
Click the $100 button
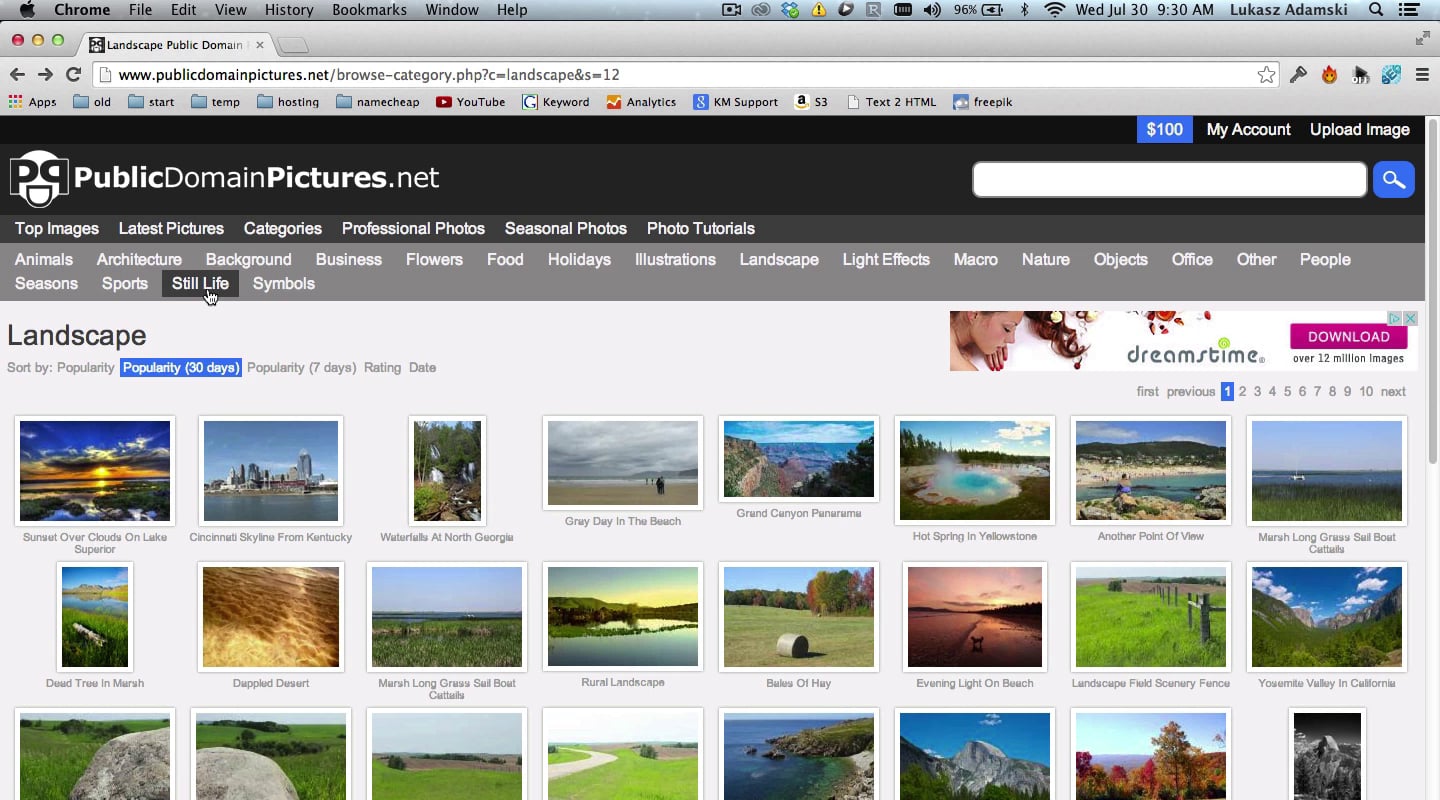click(x=1164, y=130)
